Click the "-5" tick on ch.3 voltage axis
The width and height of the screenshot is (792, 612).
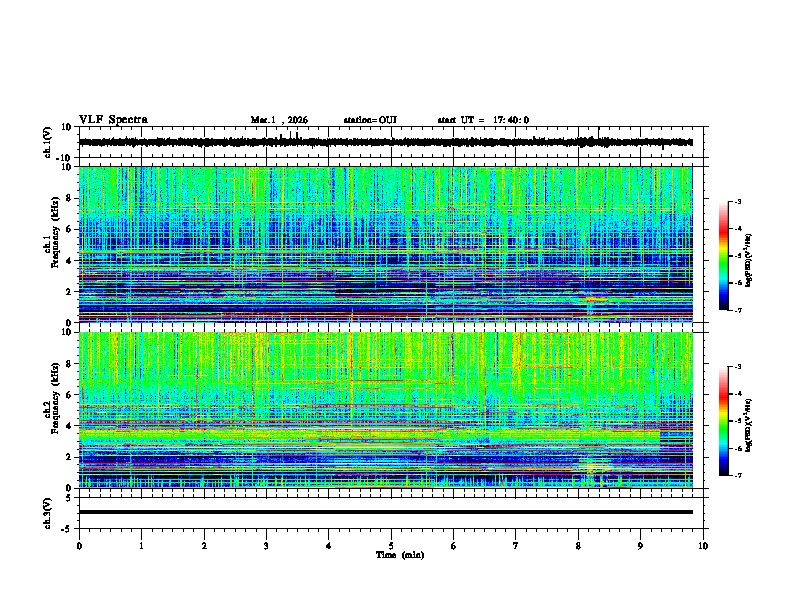click(68, 529)
